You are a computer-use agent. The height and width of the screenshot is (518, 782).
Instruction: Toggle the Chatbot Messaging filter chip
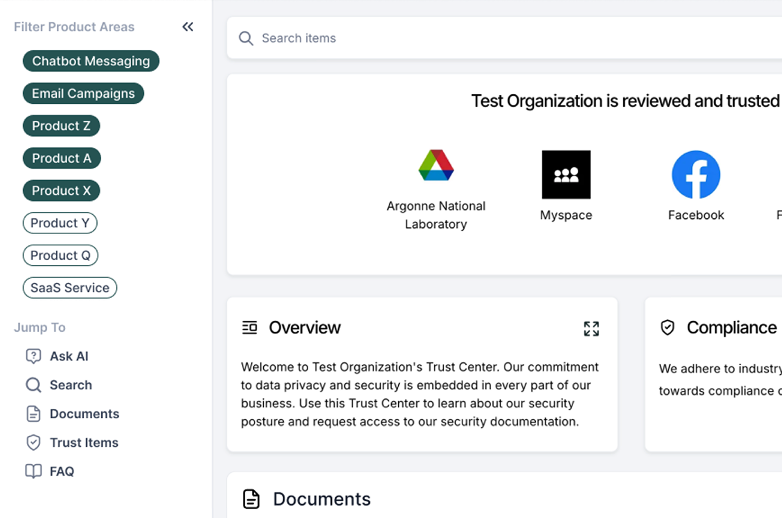(x=91, y=61)
